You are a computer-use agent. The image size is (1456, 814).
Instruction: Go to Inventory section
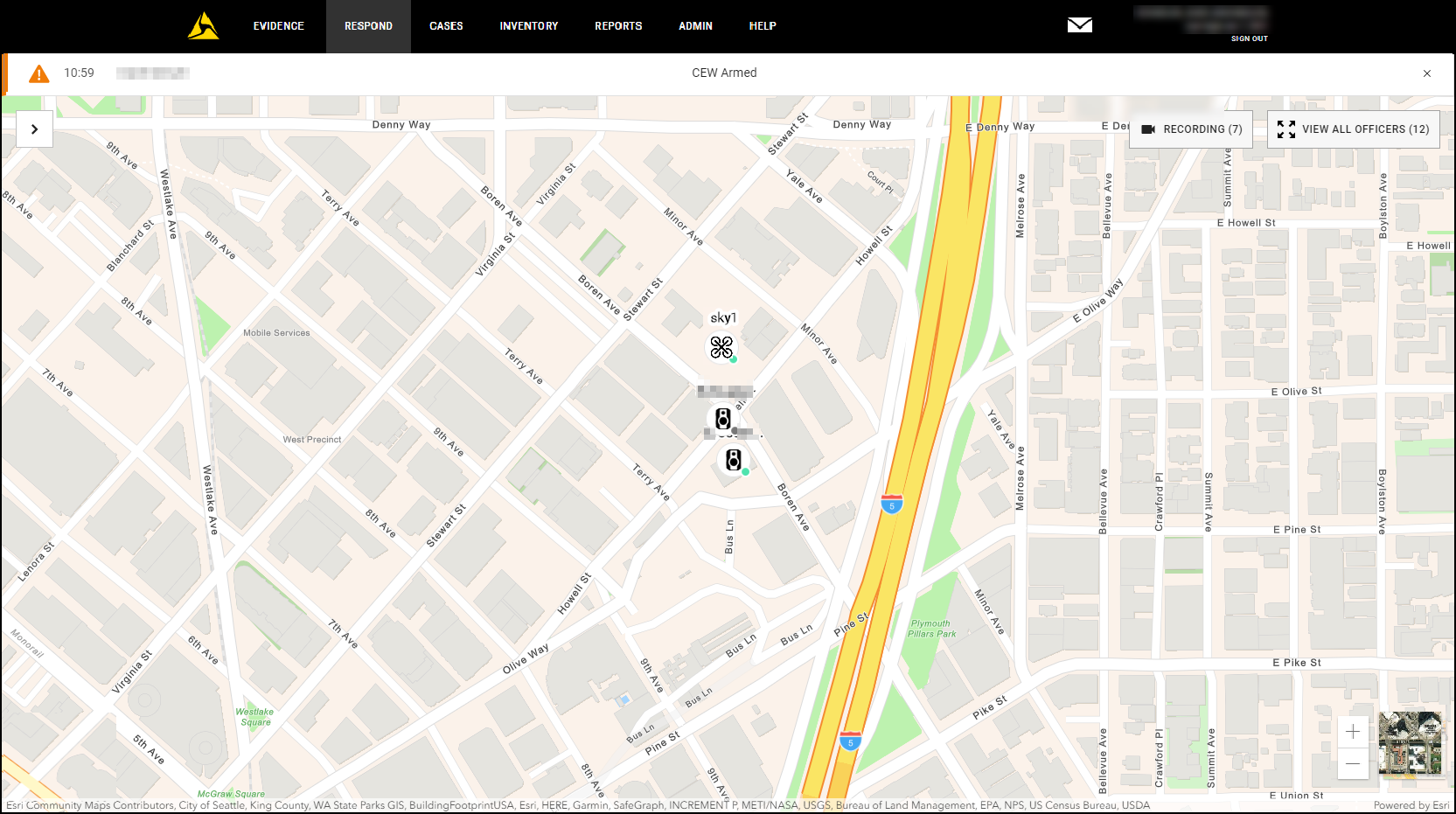pos(528,26)
